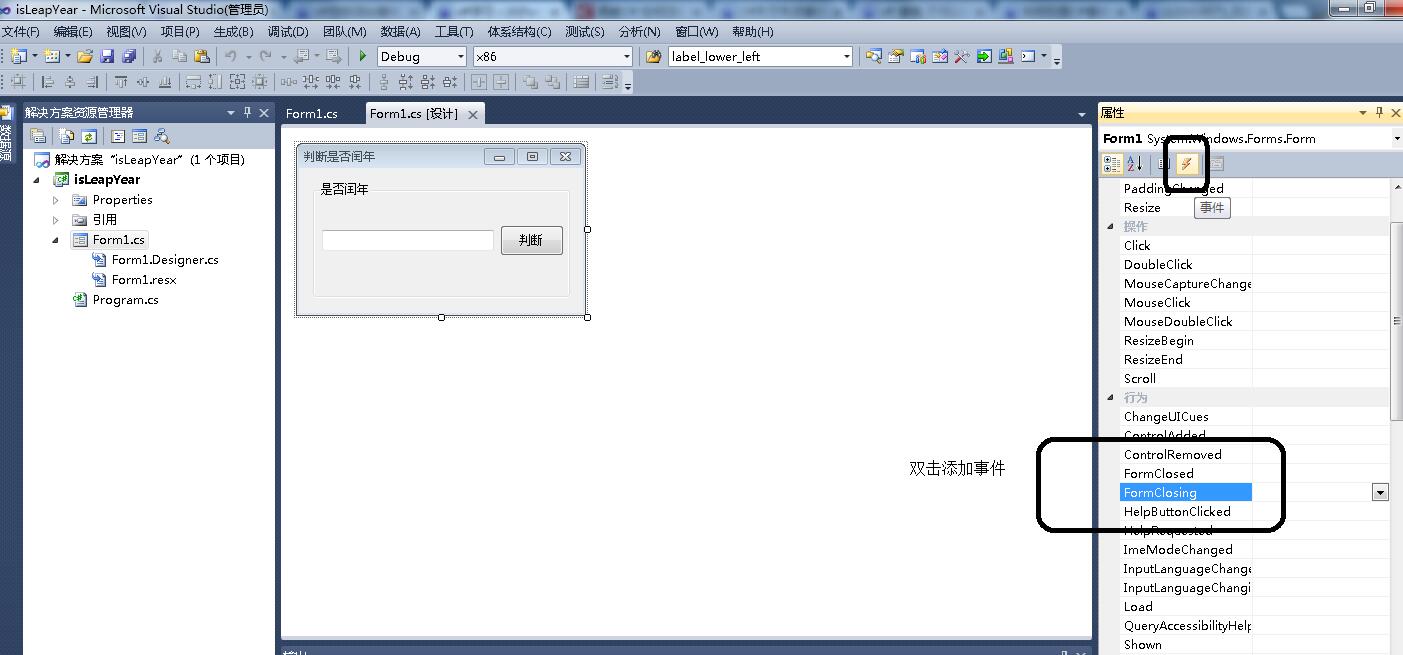
Task: Click the Copy icon in toolbar
Action: [x=180, y=56]
